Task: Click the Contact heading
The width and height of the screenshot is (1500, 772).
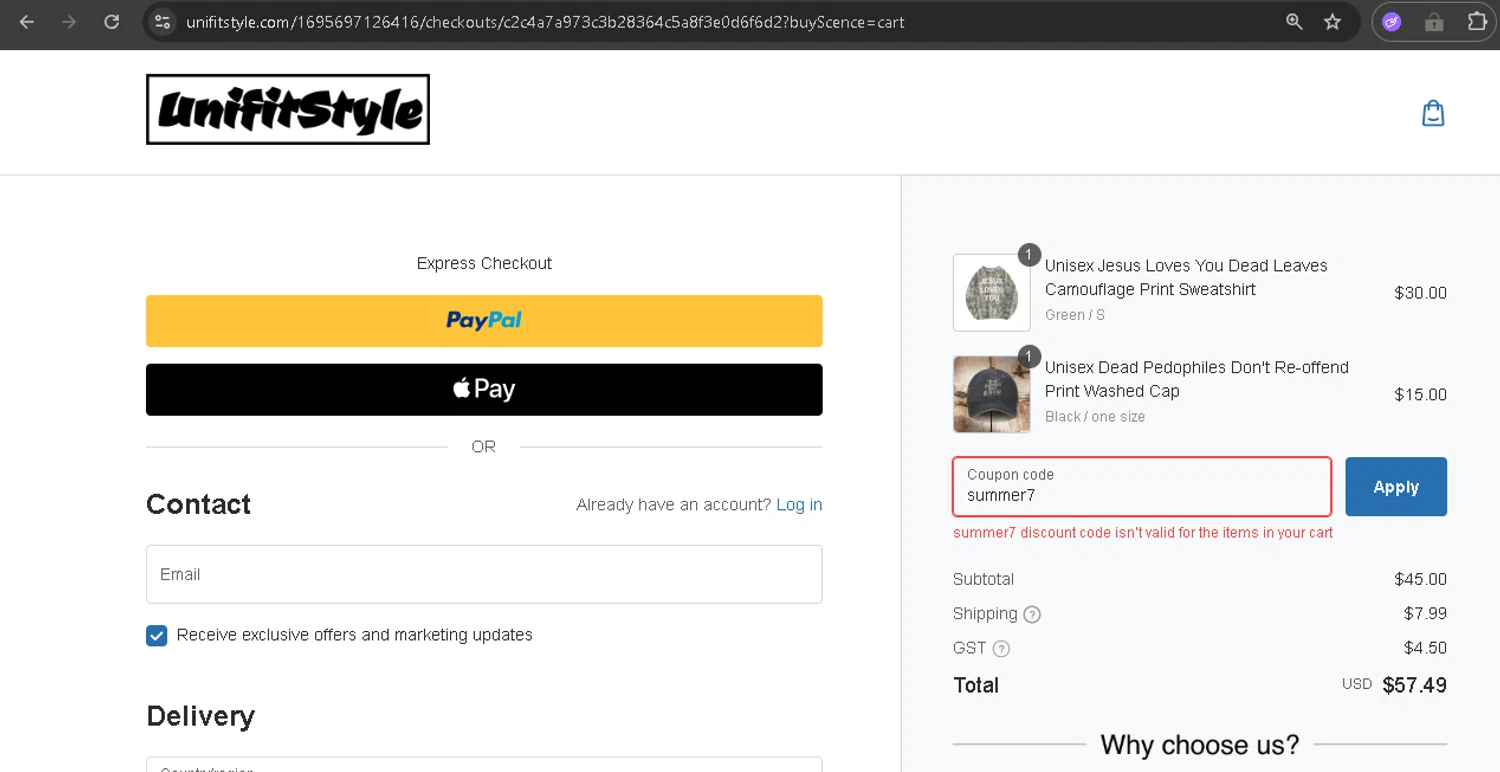Action: [198, 504]
